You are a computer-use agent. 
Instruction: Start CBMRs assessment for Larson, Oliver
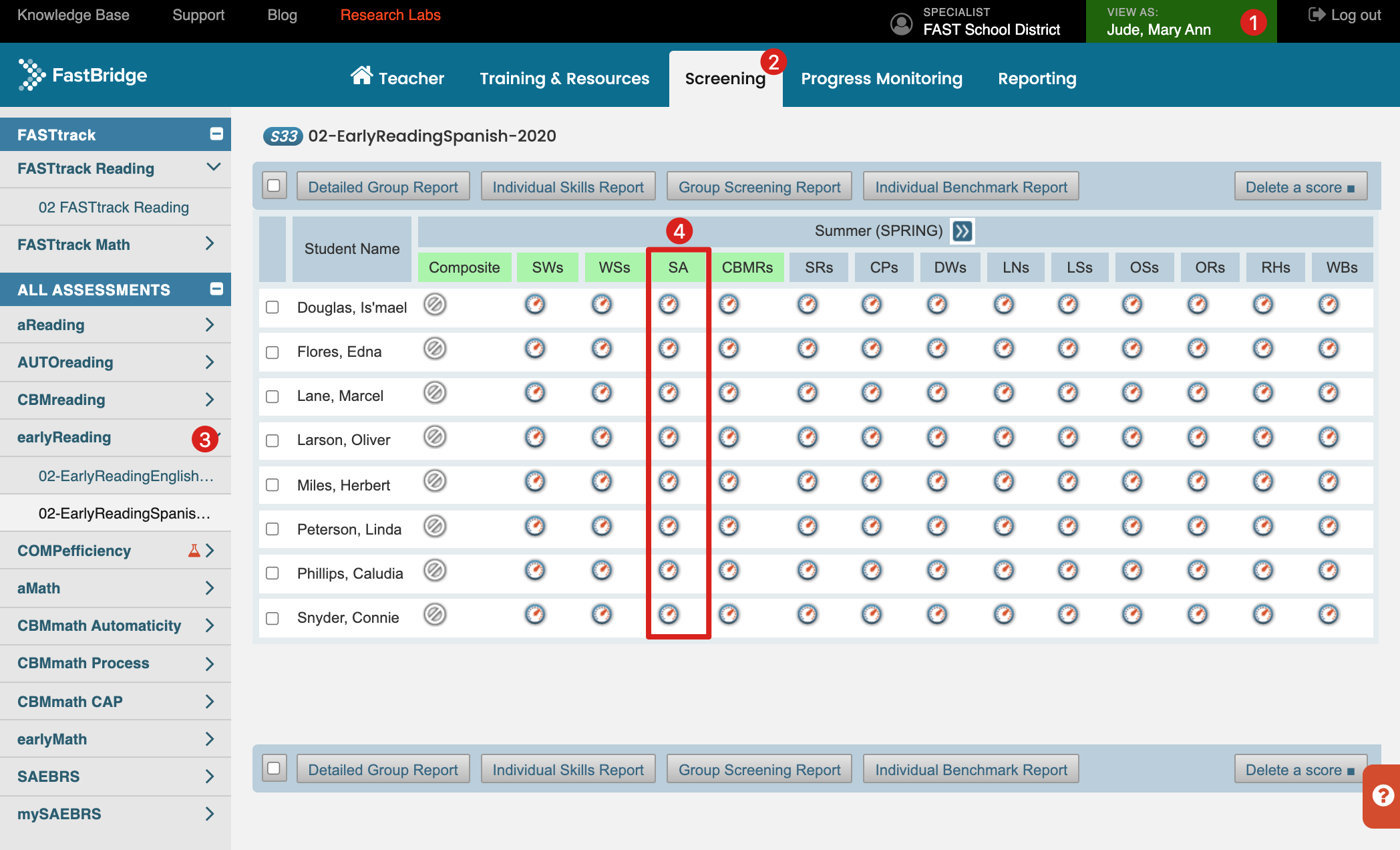coord(729,438)
